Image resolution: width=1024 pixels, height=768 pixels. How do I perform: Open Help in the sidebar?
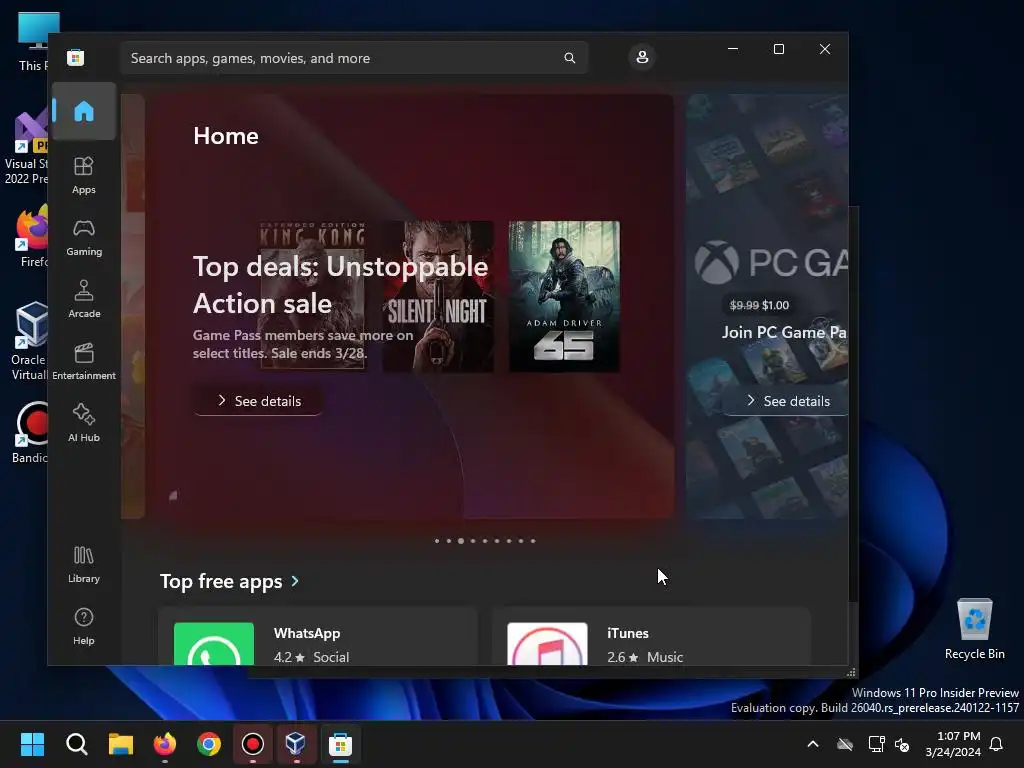[84, 626]
